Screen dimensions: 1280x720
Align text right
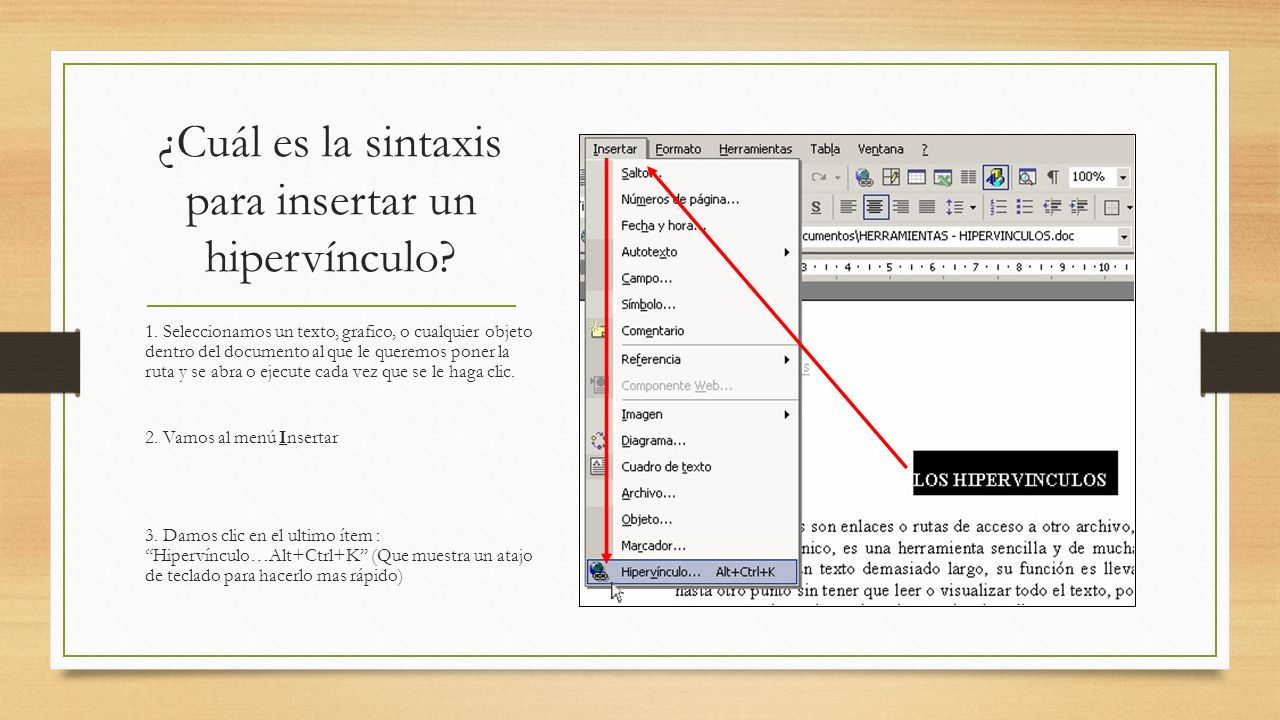coord(901,207)
